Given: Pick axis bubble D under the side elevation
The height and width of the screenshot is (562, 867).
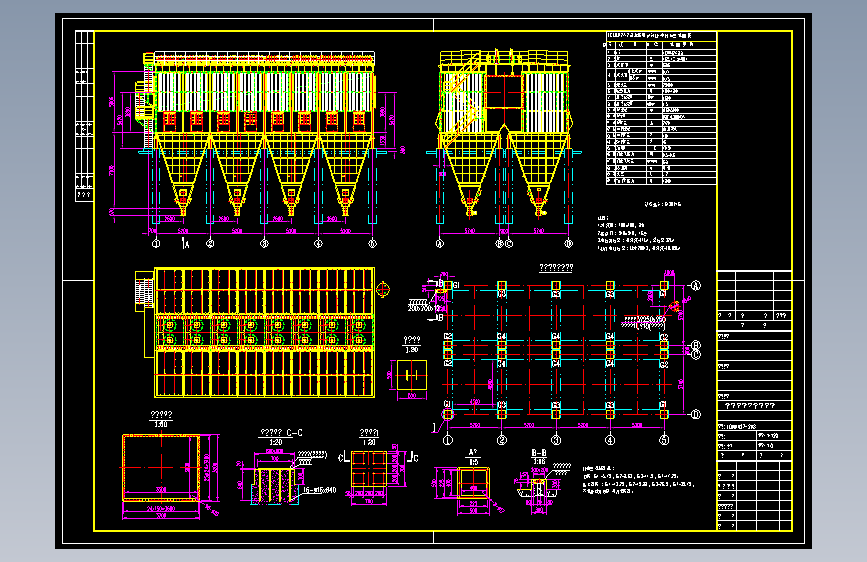Looking at the screenshot, I should 568,243.
